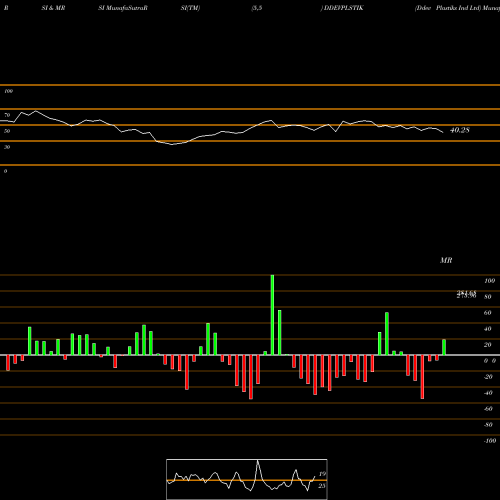Image resolution: width=500 pixels, height=500 pixels.
Task: Click the 30 level label on the RSI axis
Action: (7, 147)
